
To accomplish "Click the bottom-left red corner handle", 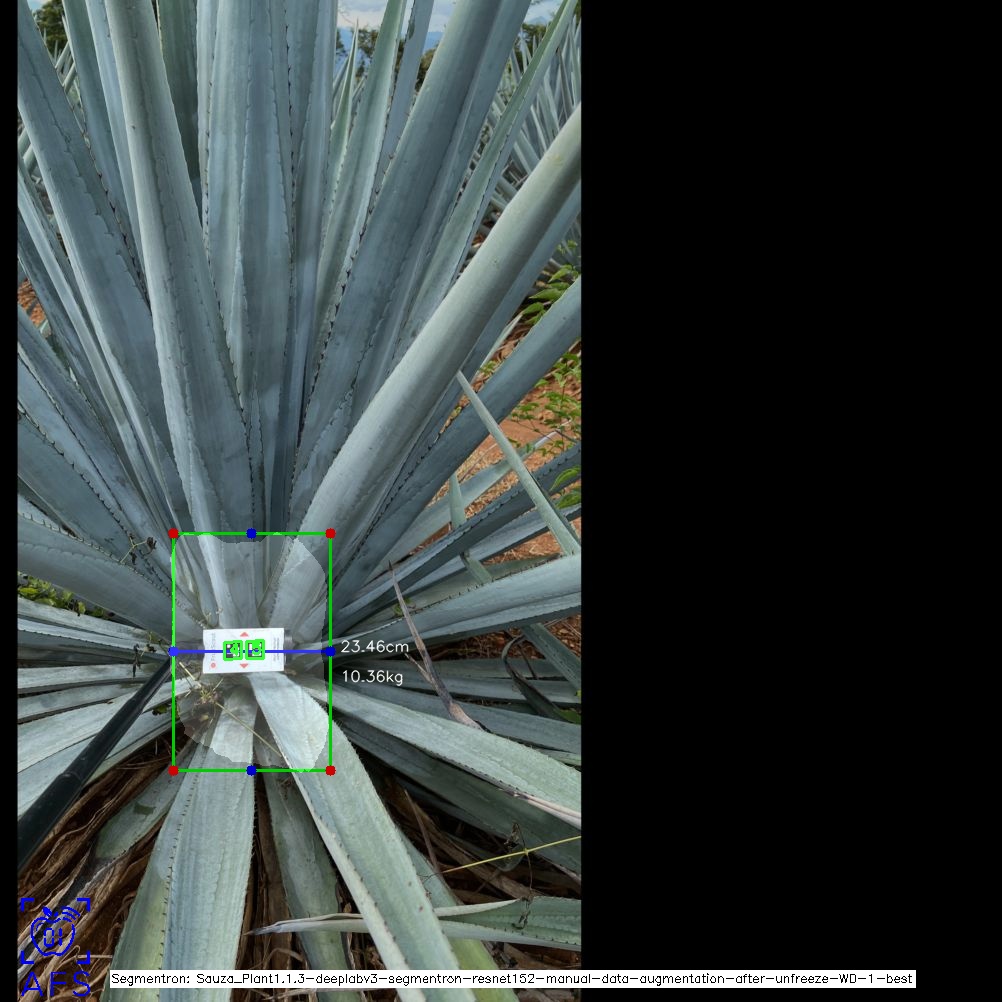I will [173, 770].
